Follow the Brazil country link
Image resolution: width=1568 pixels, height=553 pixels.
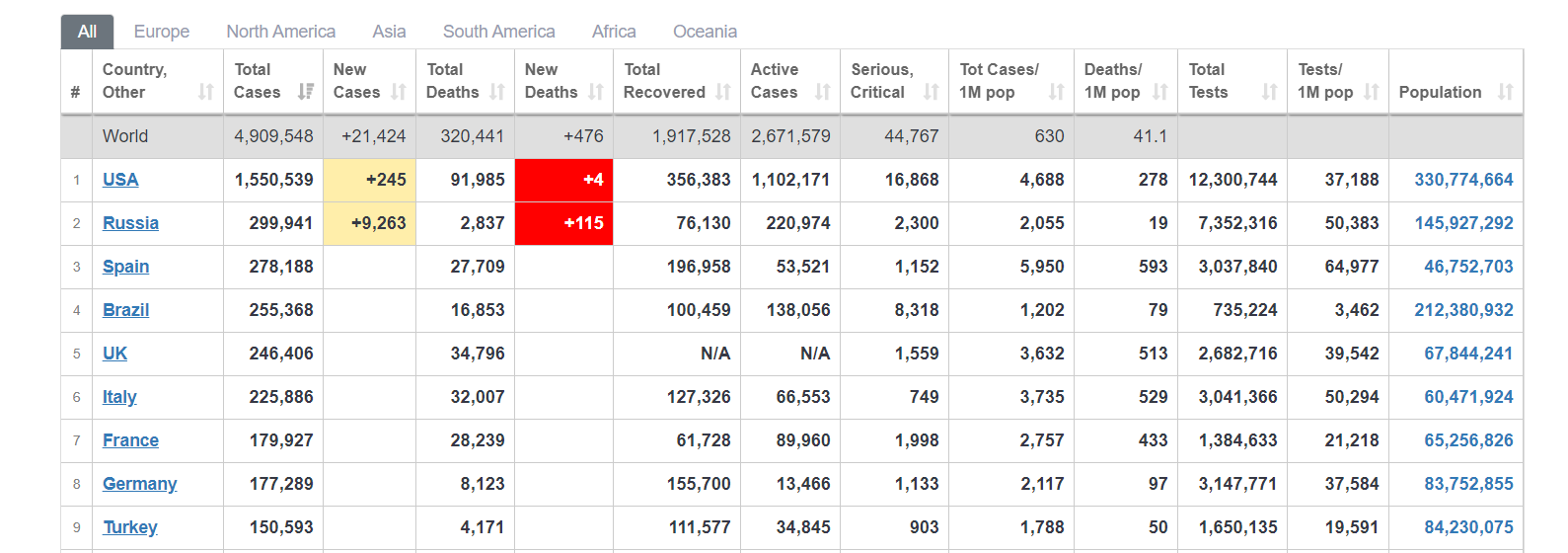point(125,310)
